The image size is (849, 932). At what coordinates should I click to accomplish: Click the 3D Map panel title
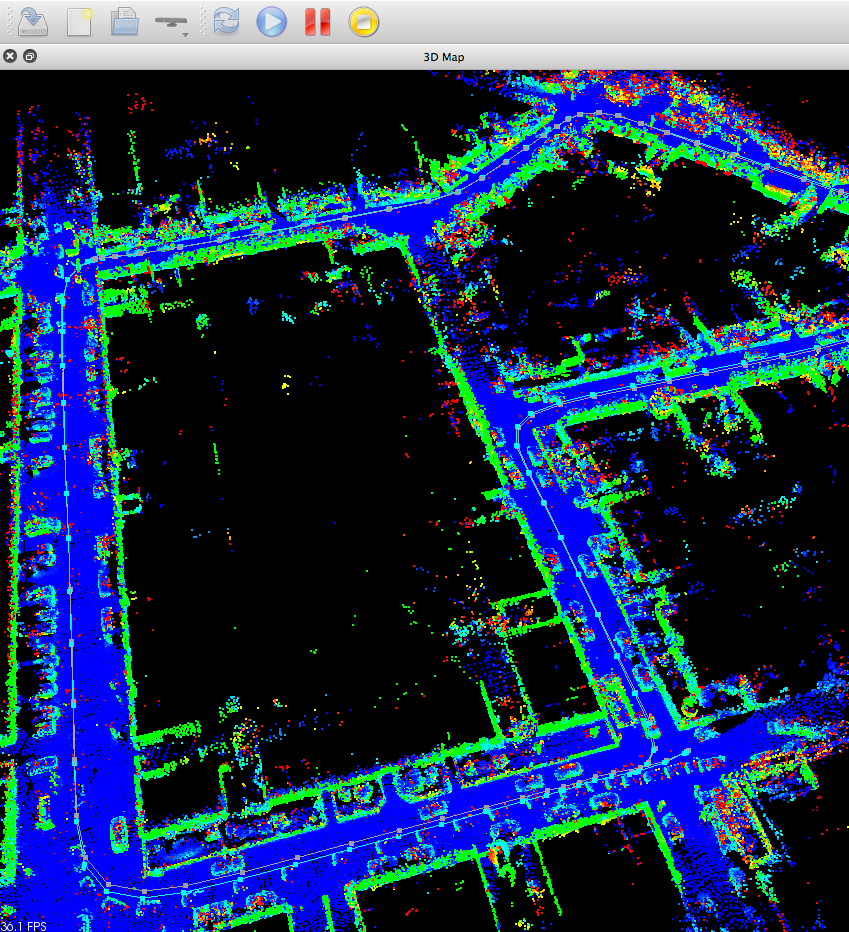[x=443, y=57]
